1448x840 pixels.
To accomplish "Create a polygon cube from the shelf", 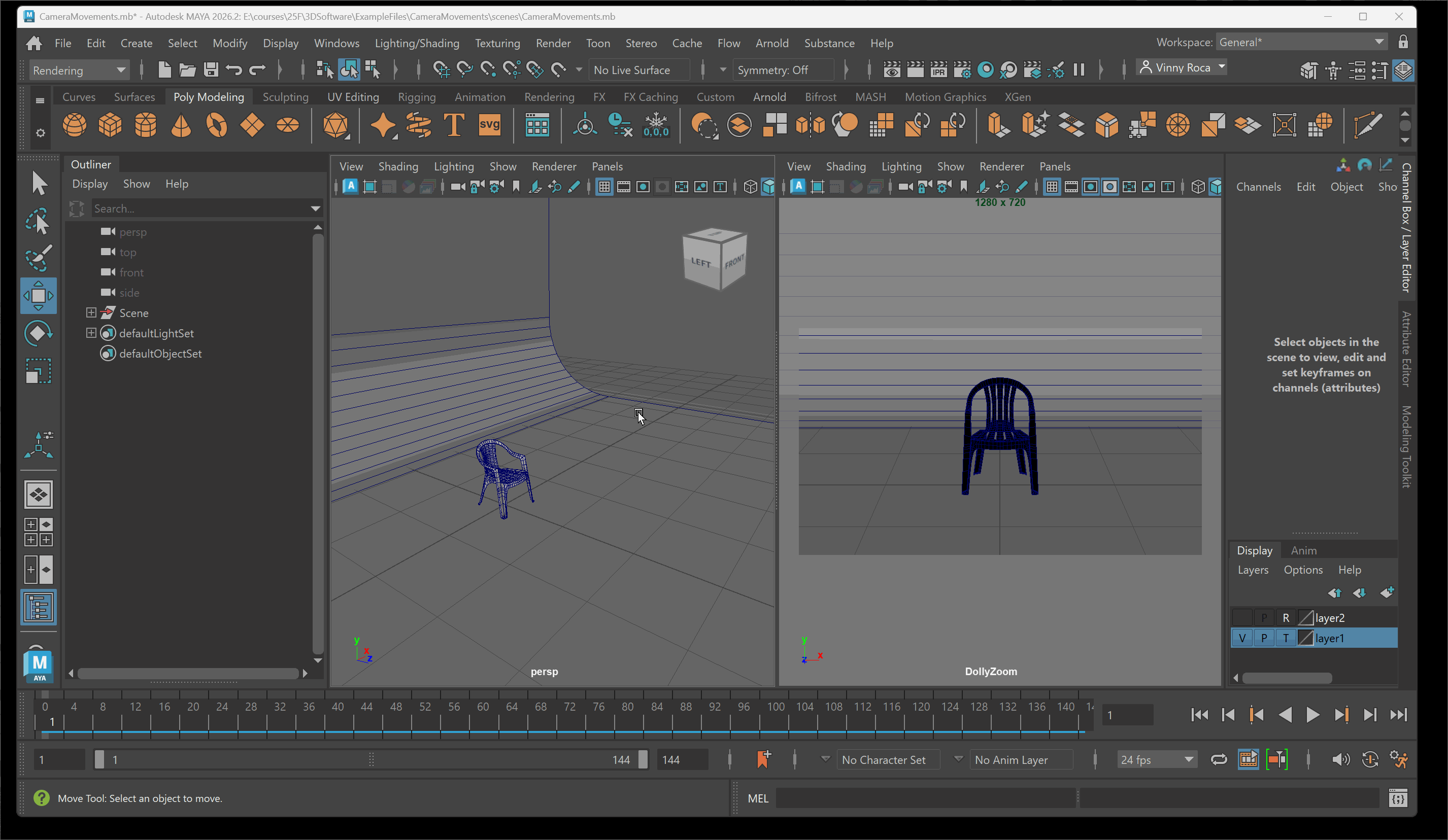I will click(x=110, y=125).
